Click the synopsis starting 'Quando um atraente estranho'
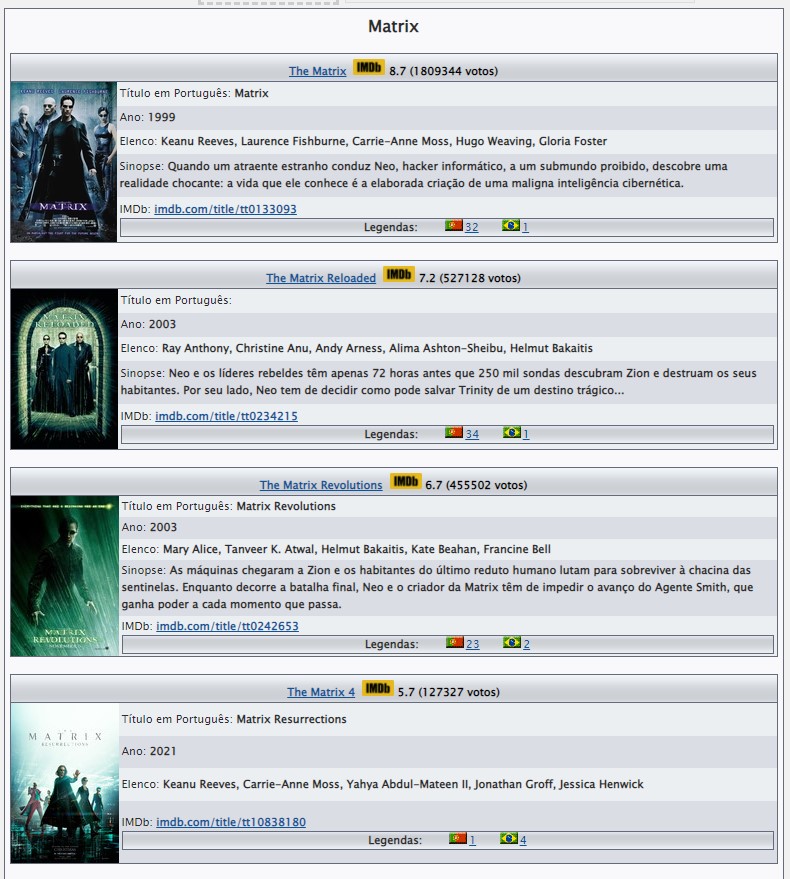790x879 pixels. (x=423, y=174)
